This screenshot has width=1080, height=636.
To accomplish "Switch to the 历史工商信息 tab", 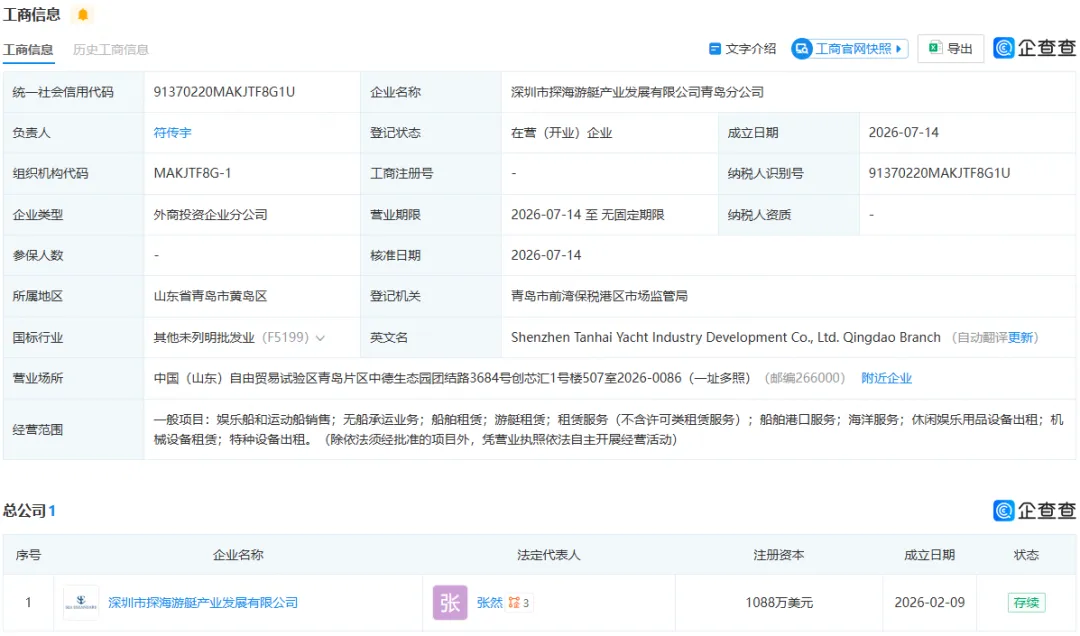I will click(x=111, y=50).
